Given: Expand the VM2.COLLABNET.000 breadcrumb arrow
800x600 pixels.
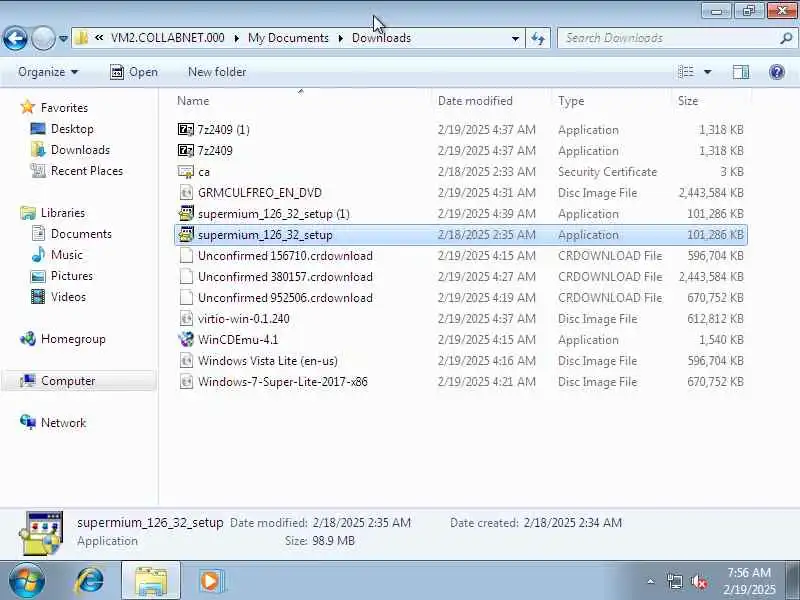Looking at the screenshot, I should click(237, 38).
